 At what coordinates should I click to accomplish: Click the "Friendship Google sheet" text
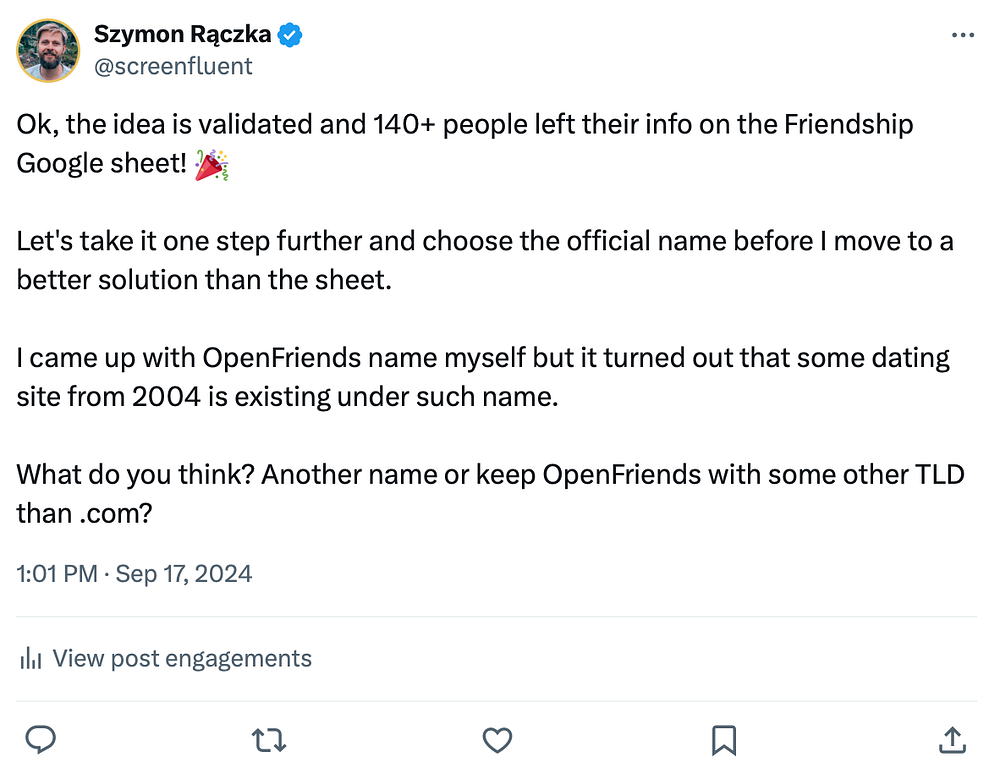pyautogui.click(x=100, y=164)
